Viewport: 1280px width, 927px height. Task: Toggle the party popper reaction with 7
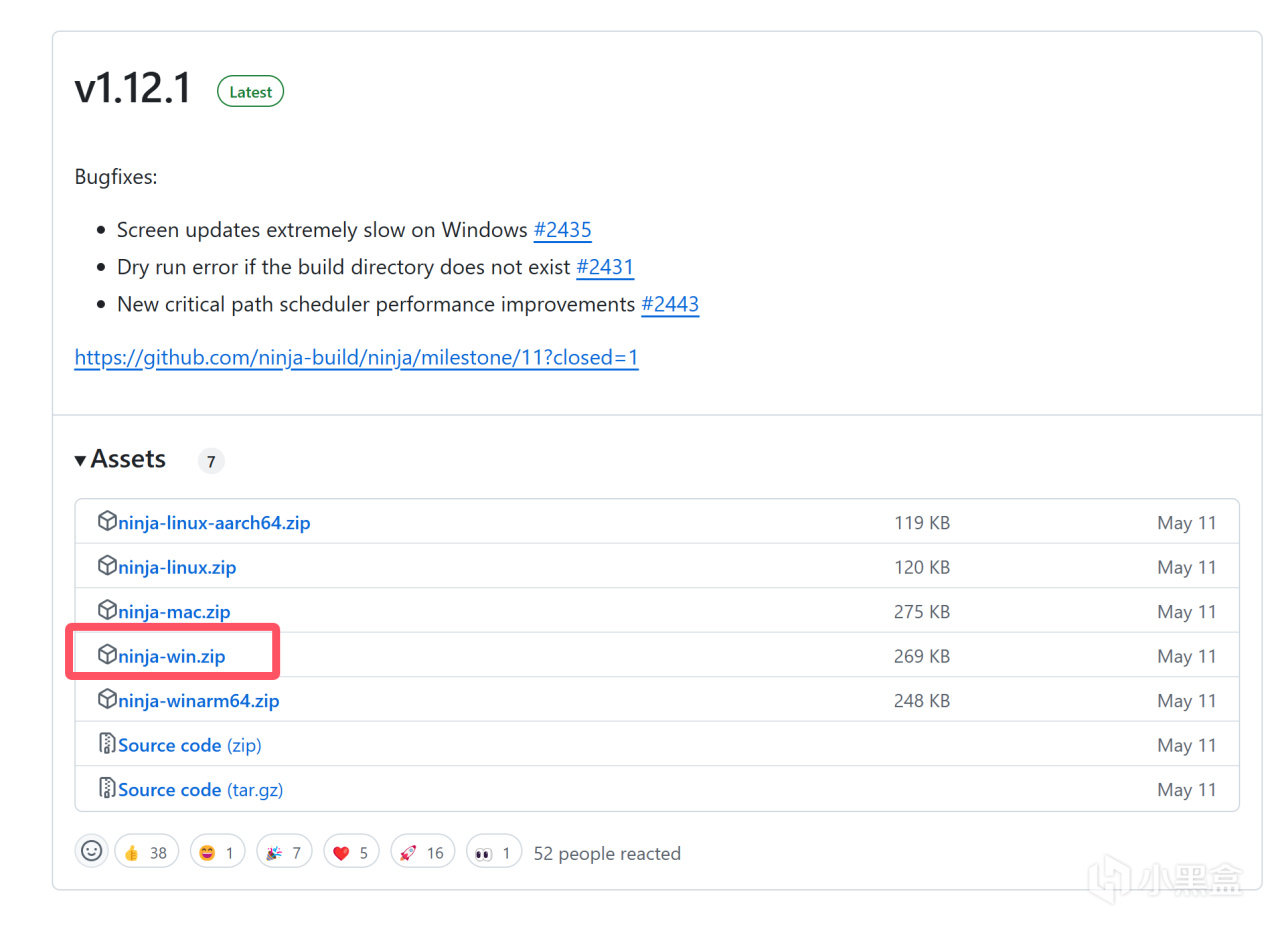284,852
